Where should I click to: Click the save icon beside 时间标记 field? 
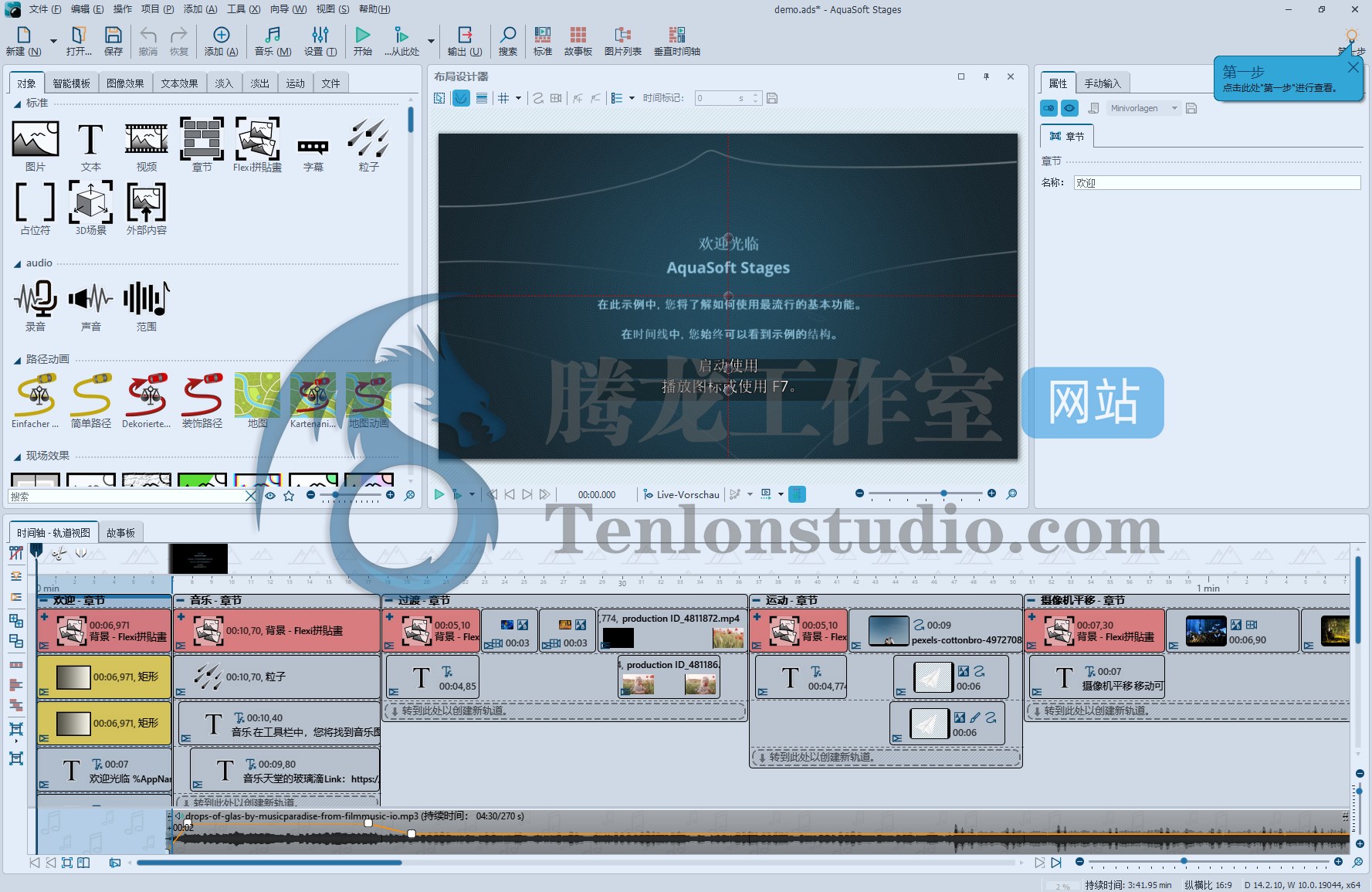[772, 98]
